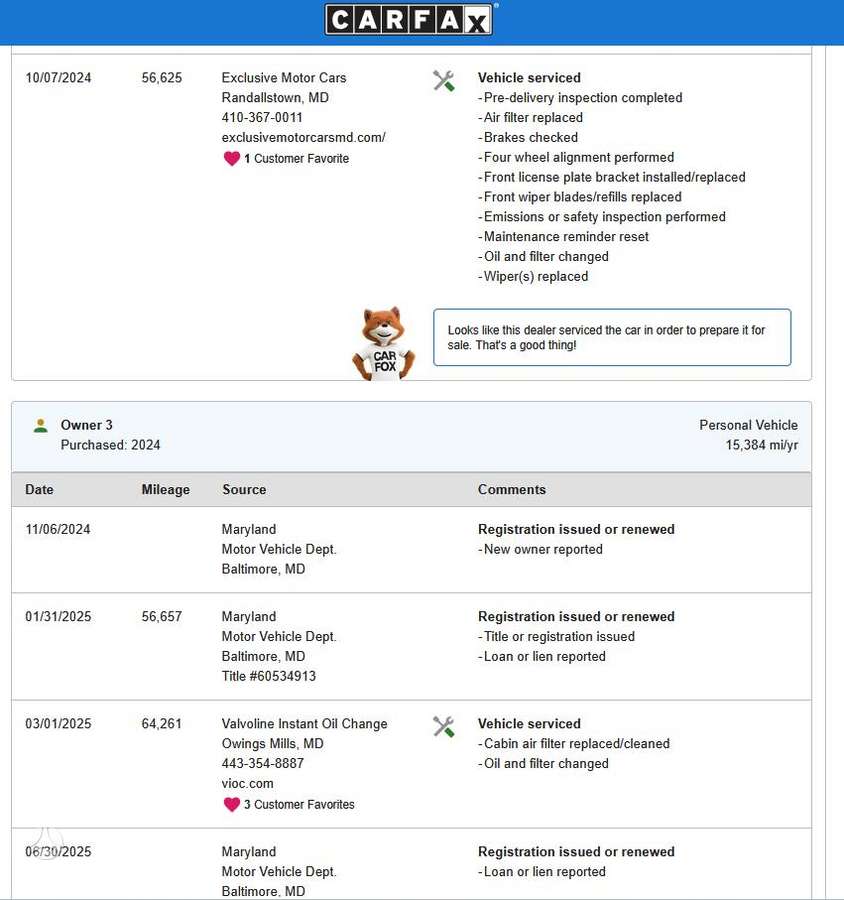Click Loan or lien reported under 01/31/2025

[x=541, y=657]
